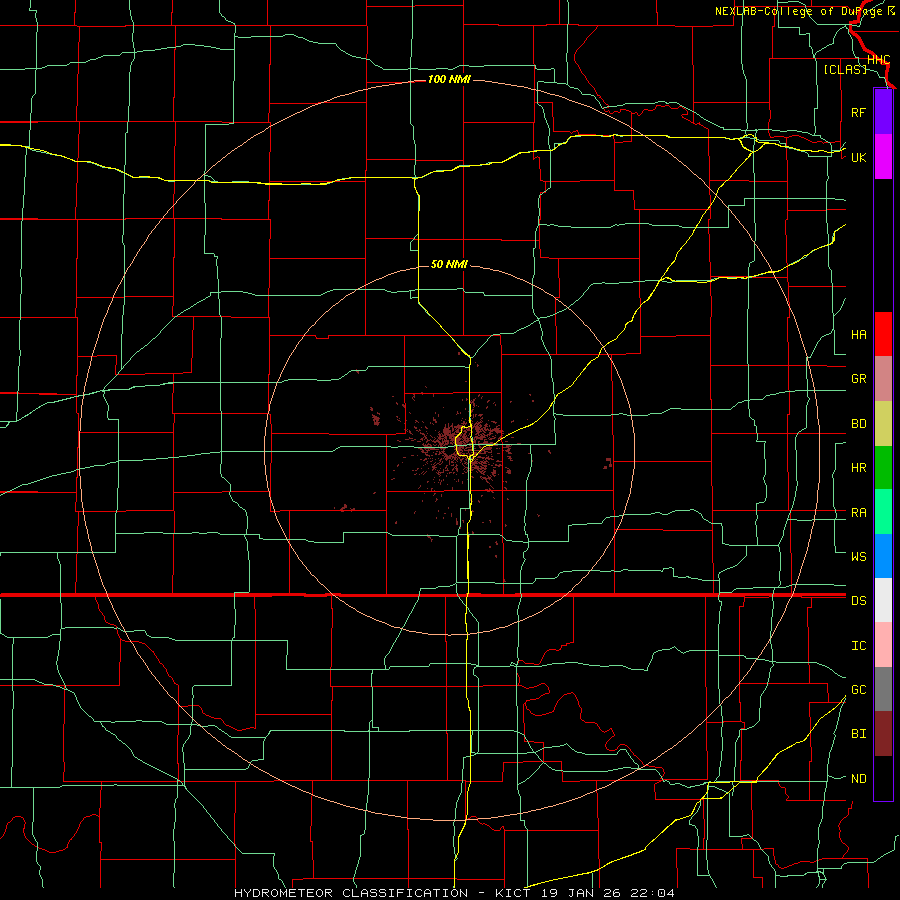Click the 'ND' legend label
The width and height of the screenshot is (900, 900).
point(858,778)
